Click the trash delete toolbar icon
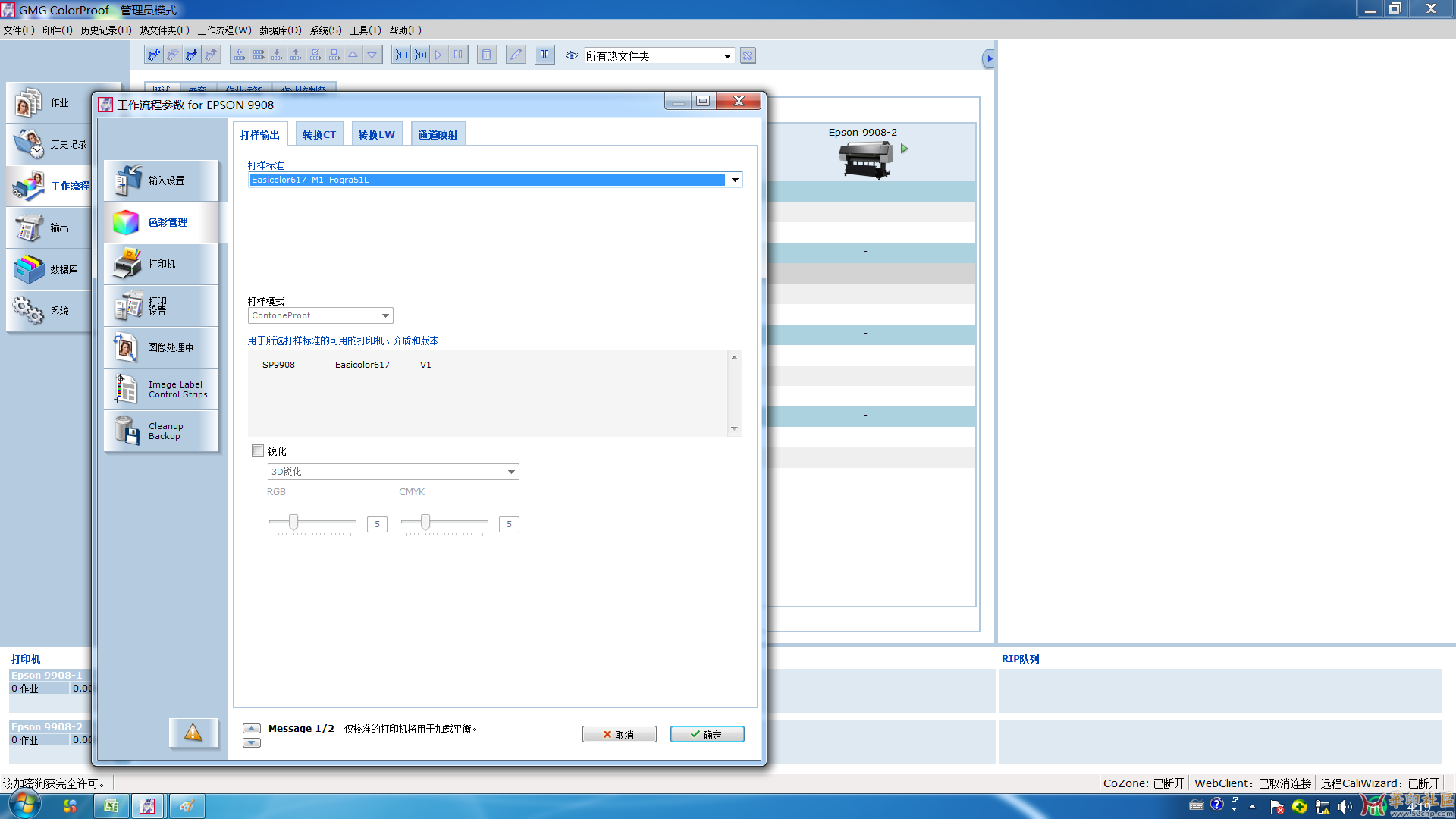 click(x=487, y=55)
